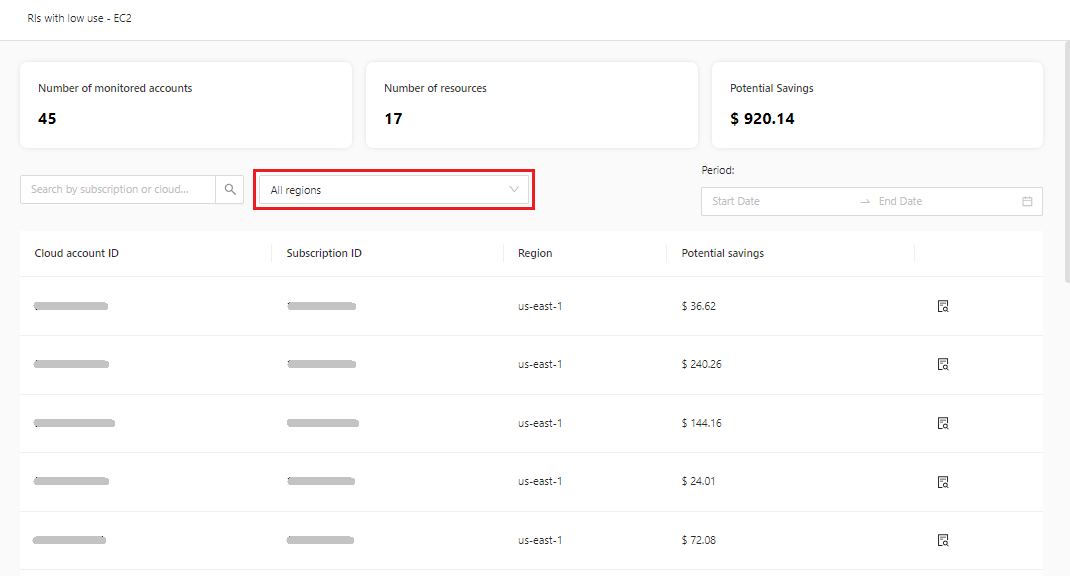Screen dimensions: 1070x576
Task: Open details icon for $240.26 row
Action: click(942, 364)
